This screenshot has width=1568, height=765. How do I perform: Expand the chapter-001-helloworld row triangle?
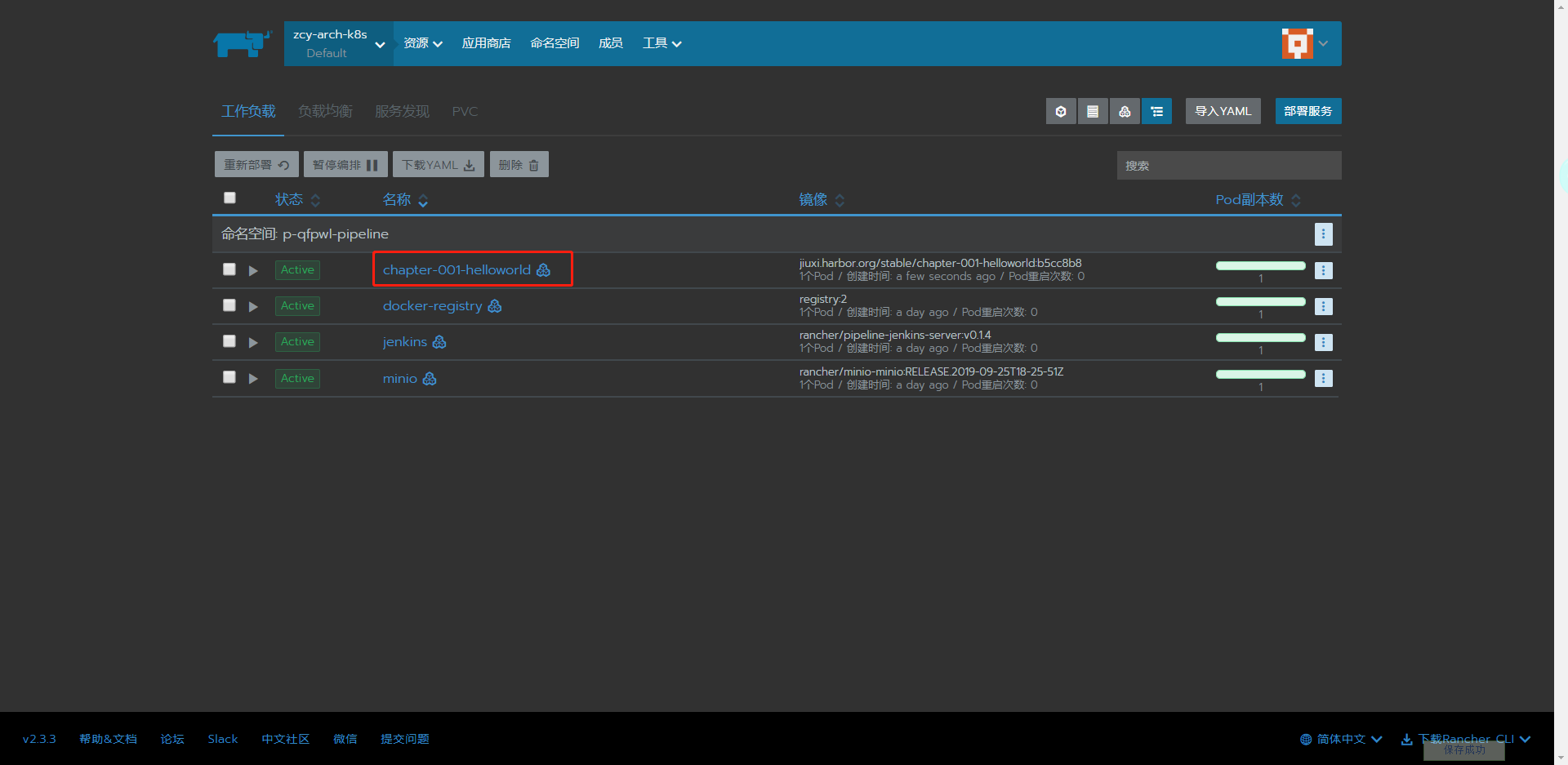(x=253, y=270)
